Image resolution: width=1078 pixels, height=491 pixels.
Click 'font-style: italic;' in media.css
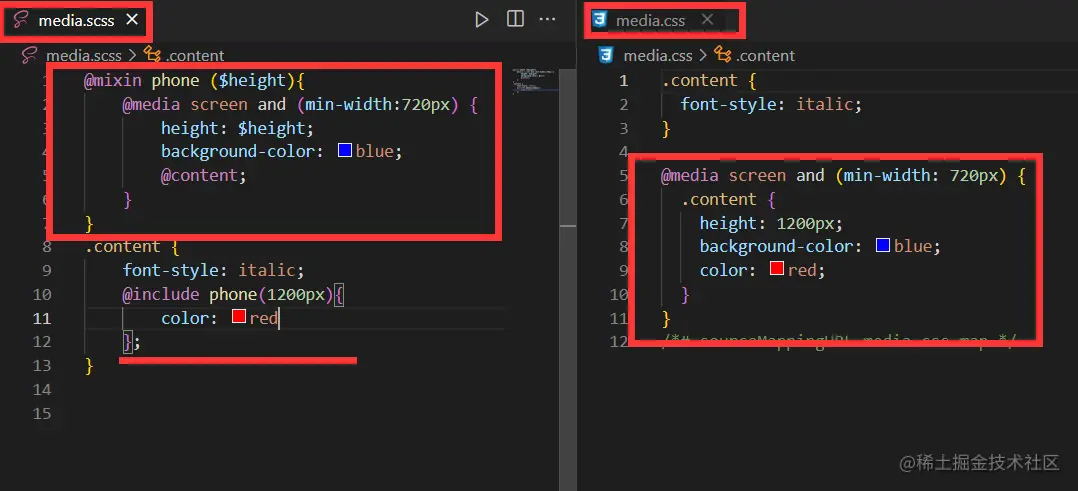click(x=771, y=105)
